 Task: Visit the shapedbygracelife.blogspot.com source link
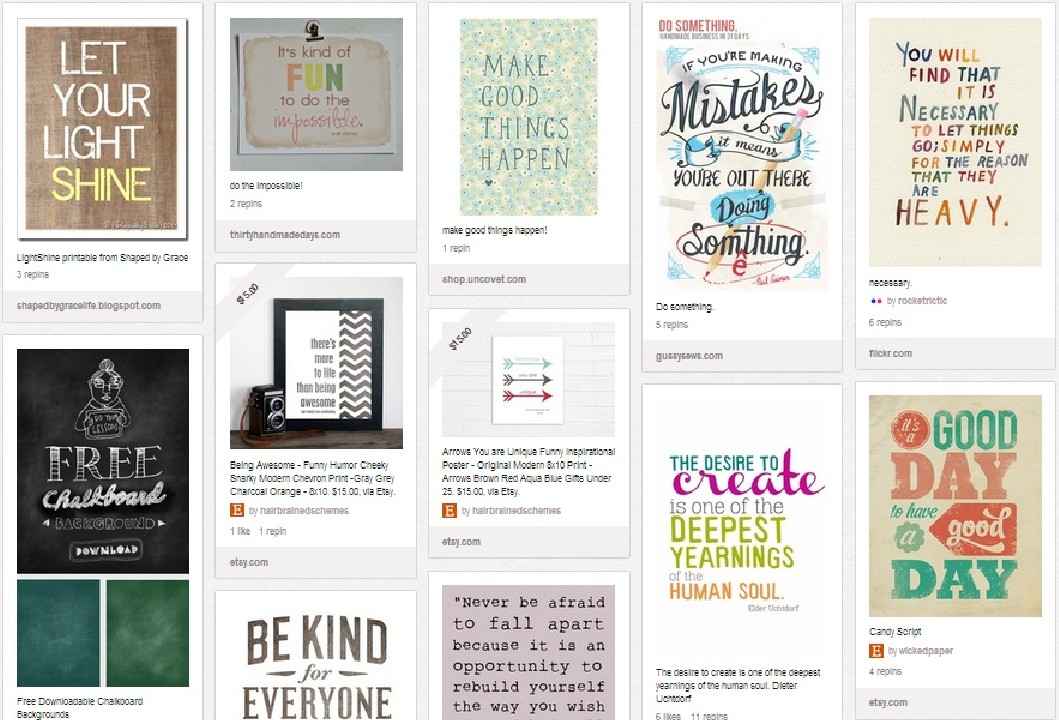pyautogui.click(x=88, y=305)
